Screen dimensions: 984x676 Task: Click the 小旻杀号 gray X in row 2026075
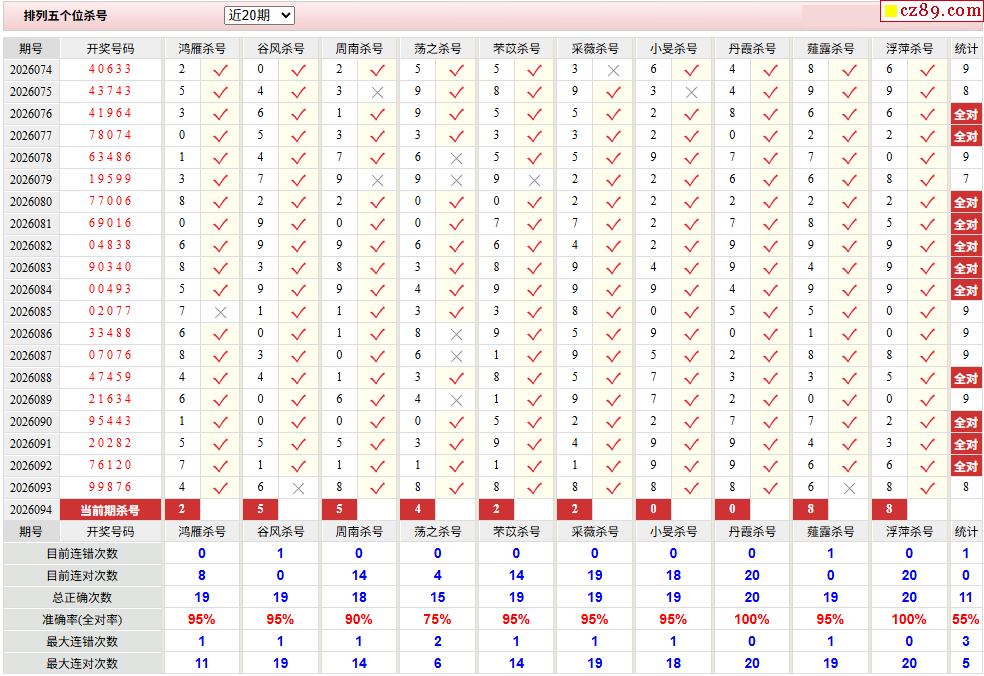click(x=692, y=92)
